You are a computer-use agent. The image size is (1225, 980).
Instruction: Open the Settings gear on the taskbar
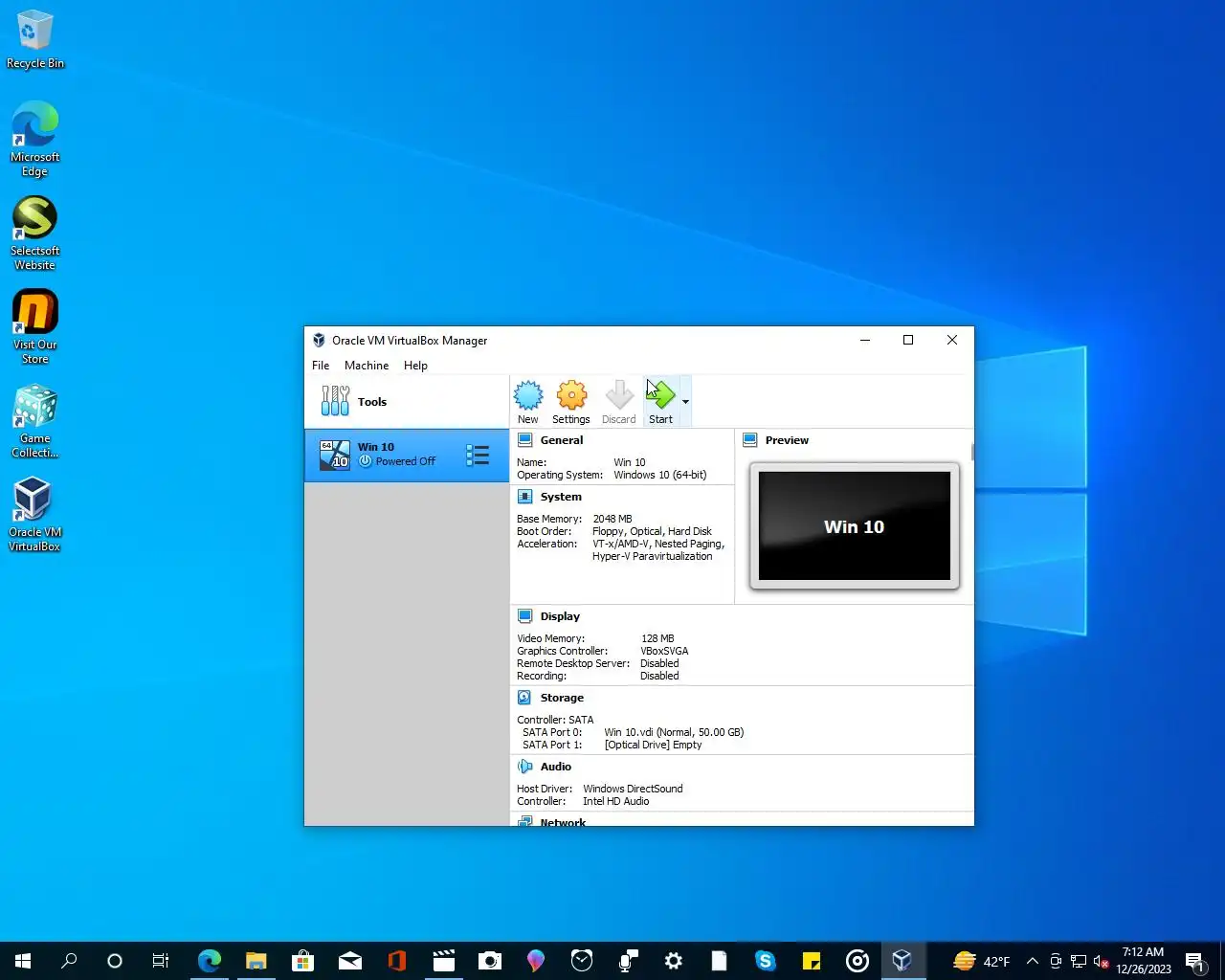(674, 961)
